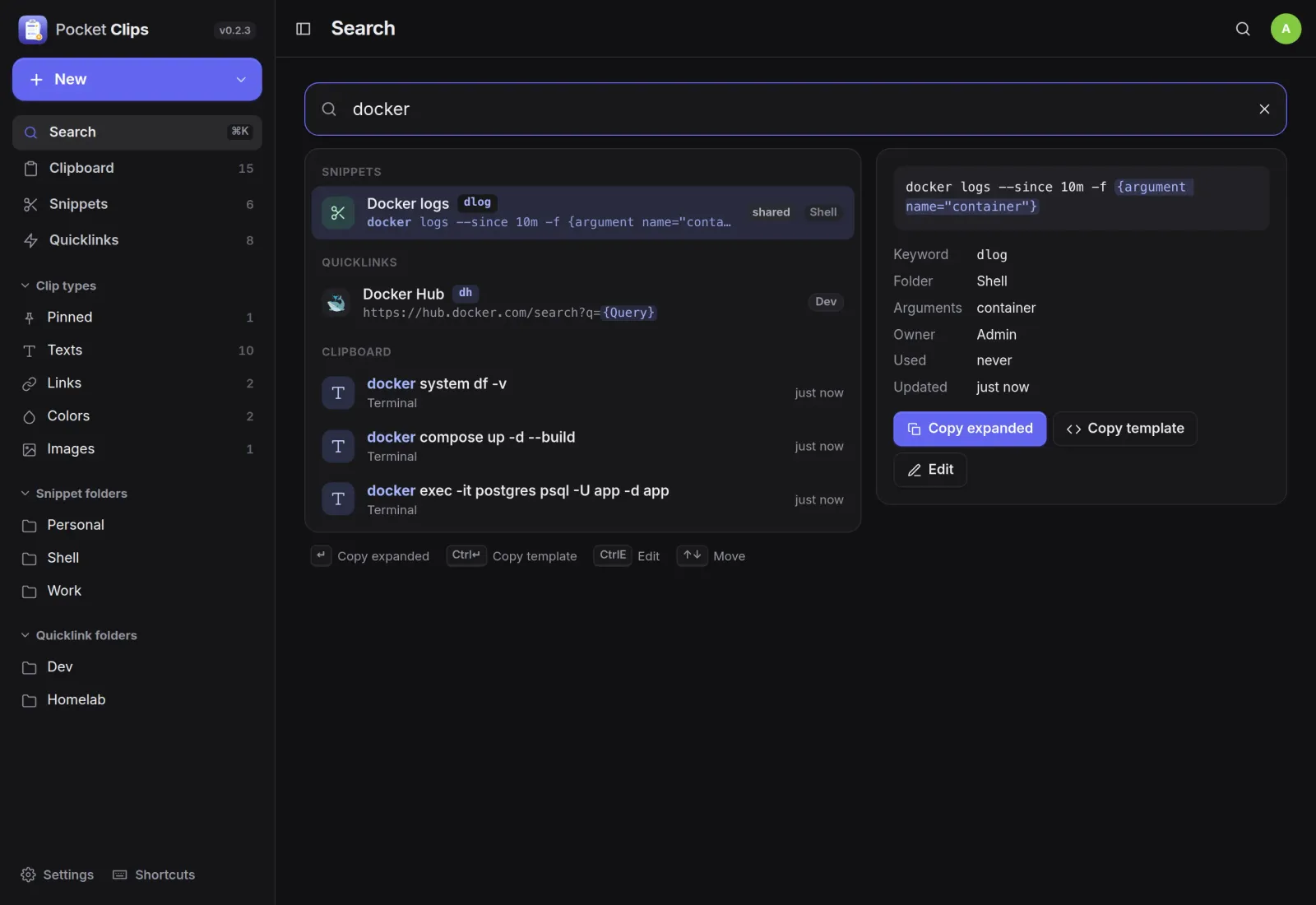The width and height of the screenshot is (1316, 905).
Task: Open the Snippets section
Action: [x=137, y=205]
